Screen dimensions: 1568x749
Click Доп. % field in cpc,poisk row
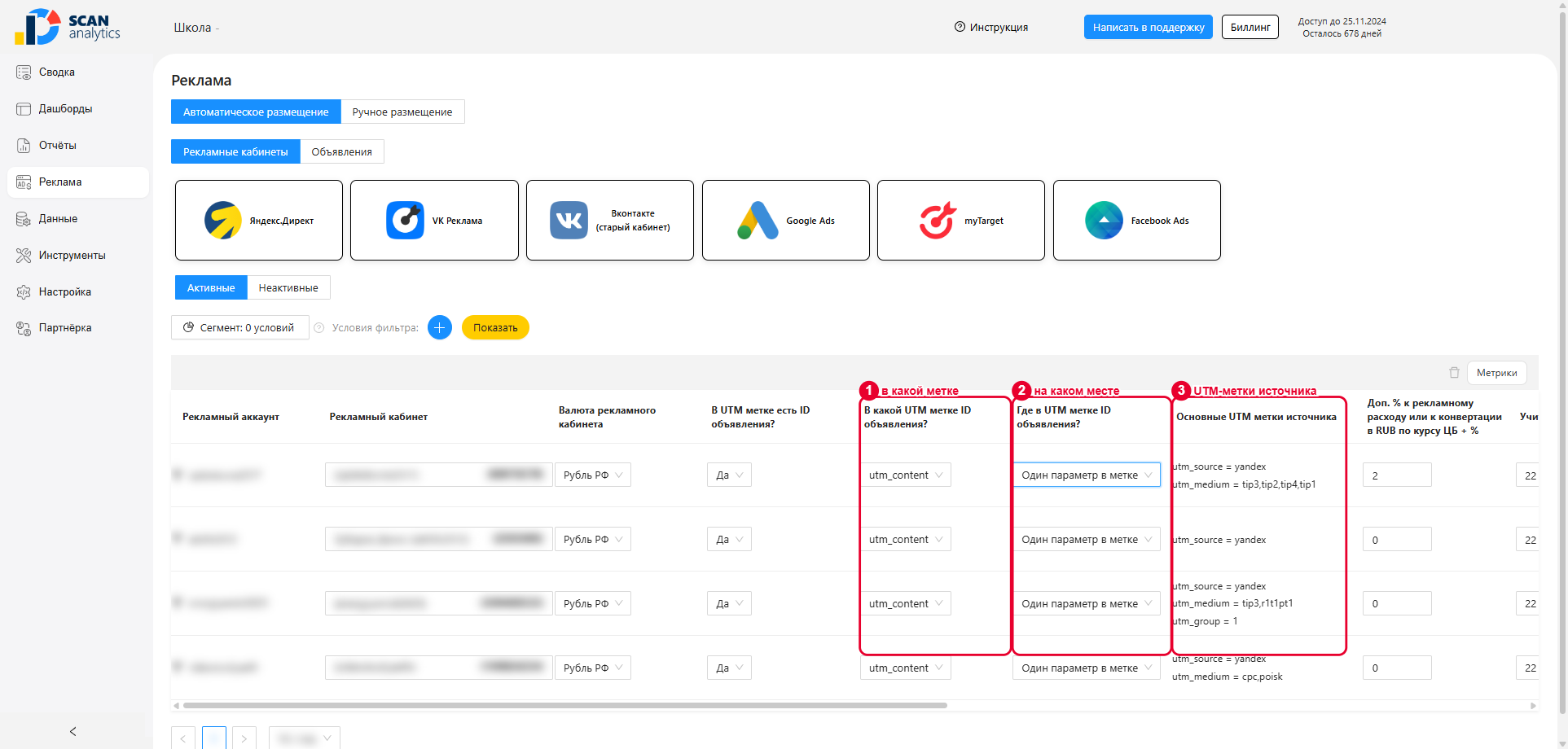[1397, 668]
